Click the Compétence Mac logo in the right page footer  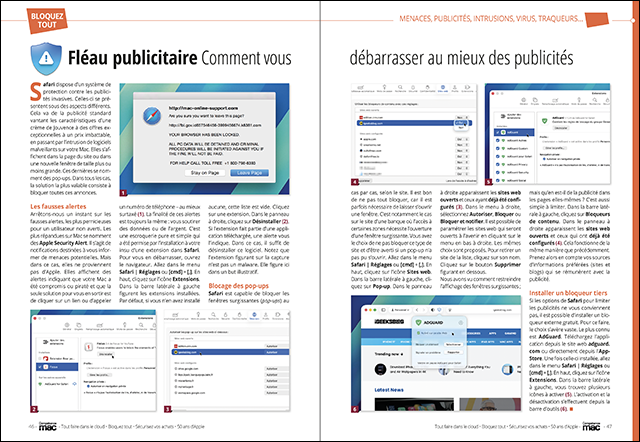tap(591, 426)
